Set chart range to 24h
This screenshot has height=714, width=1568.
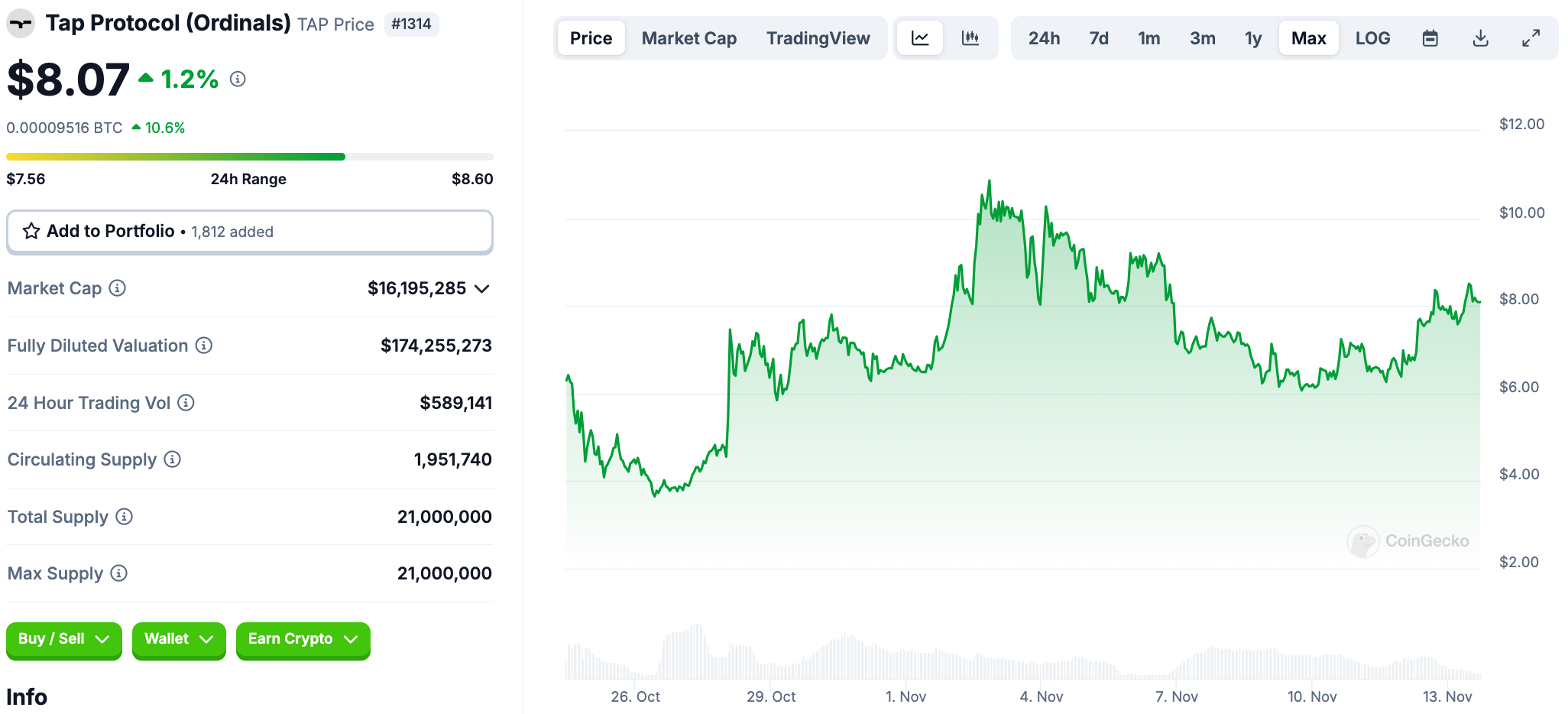(x=1045, y=38)
